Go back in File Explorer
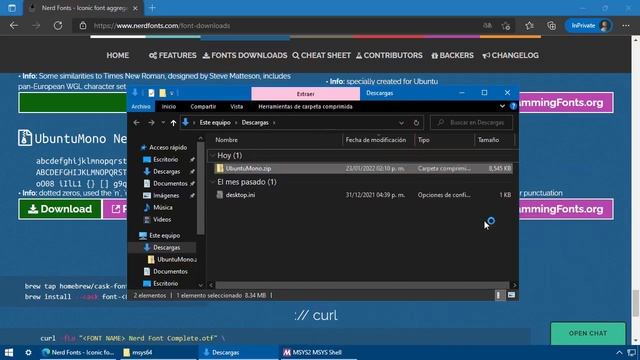The image size is (640, 360). pyautogui.click(x=136, y=122)
